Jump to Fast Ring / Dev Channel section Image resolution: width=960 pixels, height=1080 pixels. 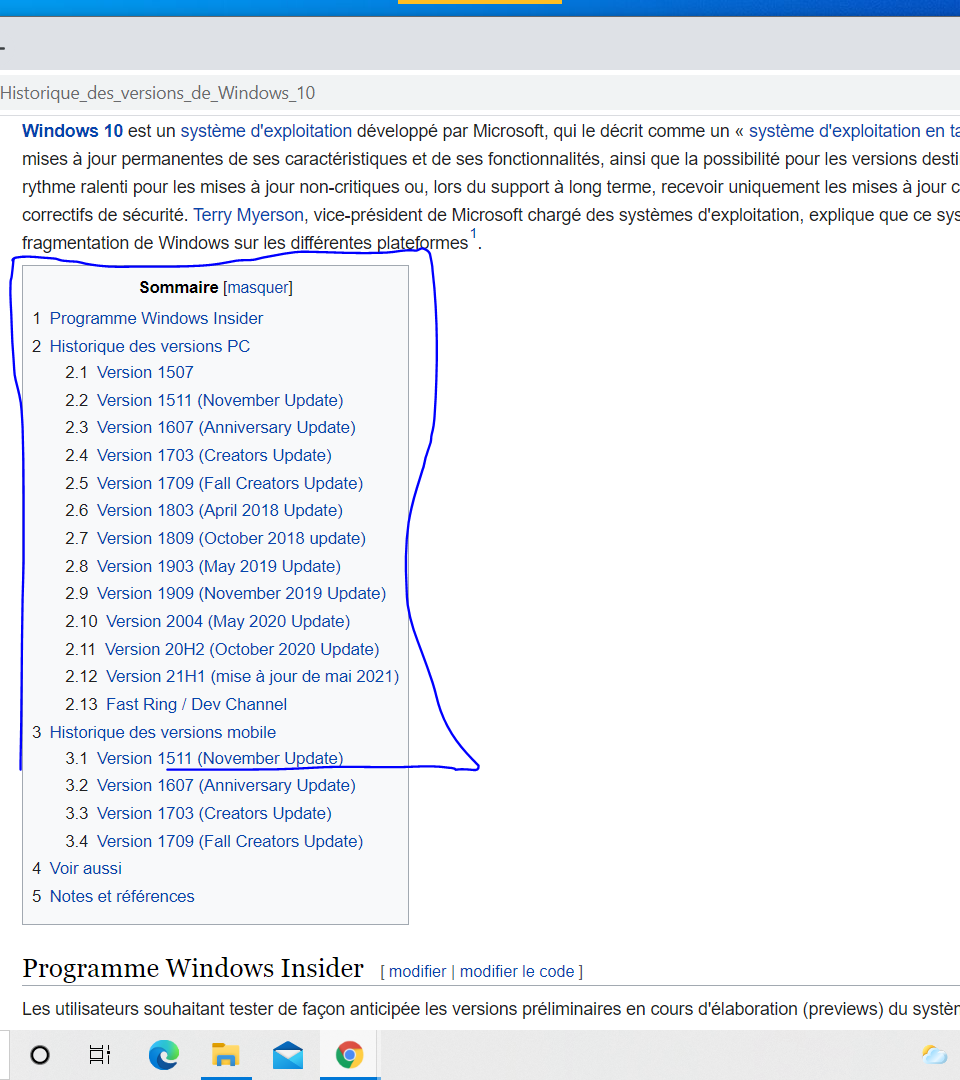pyautogui.click(x=196, y=704)
